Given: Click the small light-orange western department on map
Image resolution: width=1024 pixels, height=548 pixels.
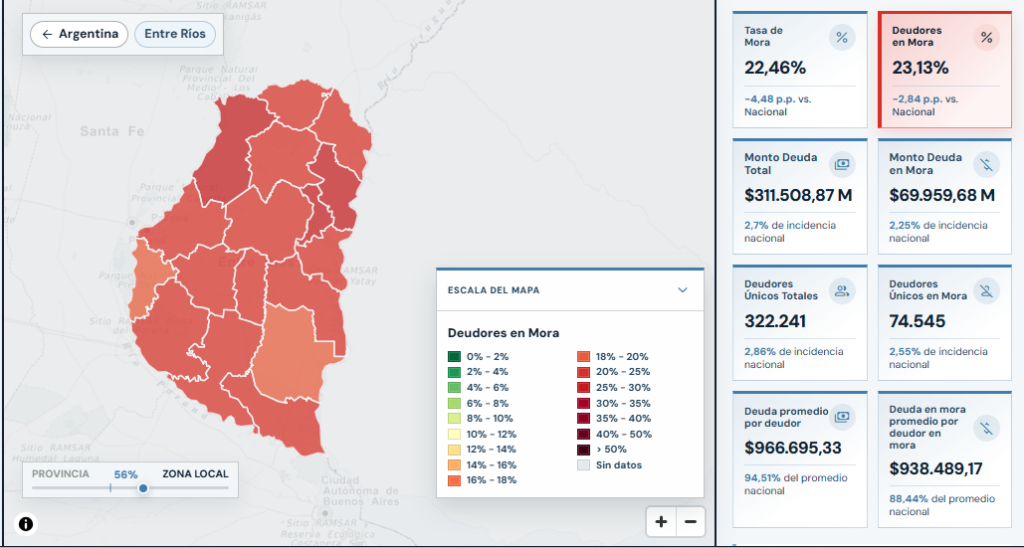Looking at the screenshot, I should (x=146, y=279).
